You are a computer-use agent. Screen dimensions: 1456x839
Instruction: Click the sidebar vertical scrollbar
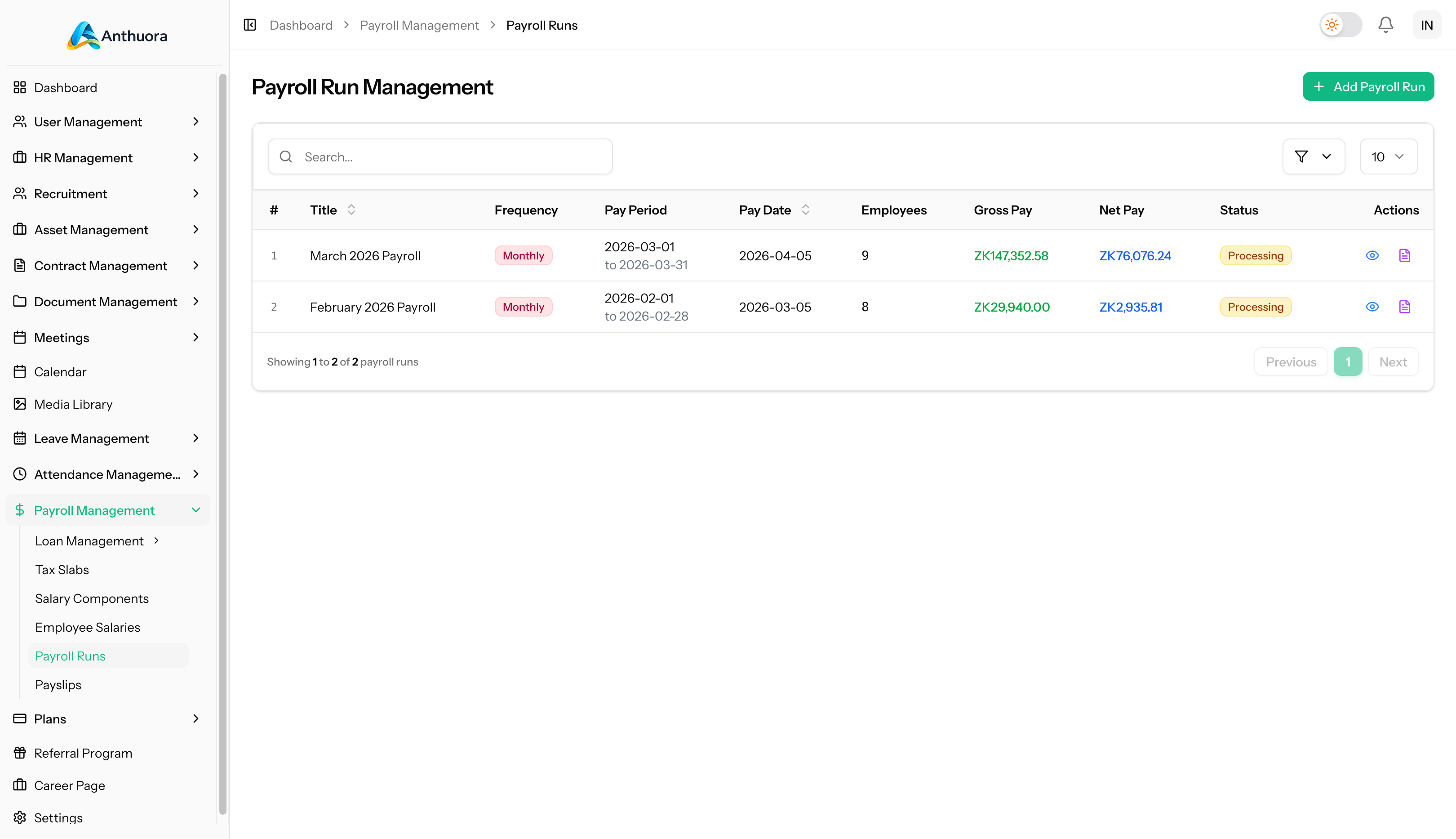click(x=222, y=444)
